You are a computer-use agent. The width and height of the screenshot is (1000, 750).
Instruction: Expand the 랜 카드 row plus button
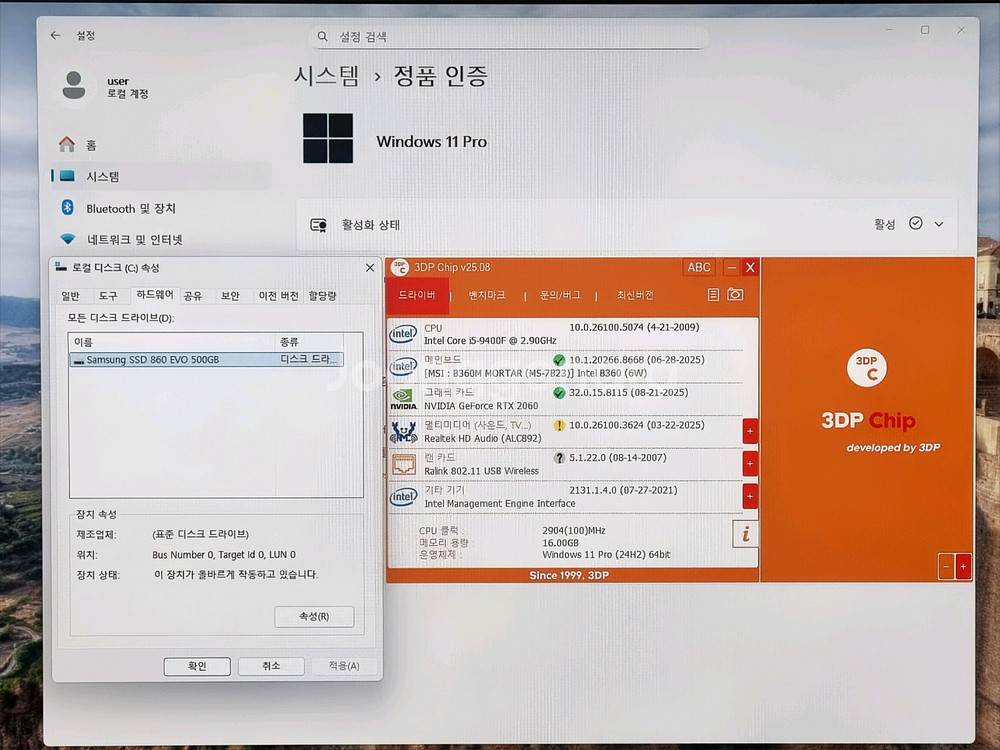click(x=750, y=464)
